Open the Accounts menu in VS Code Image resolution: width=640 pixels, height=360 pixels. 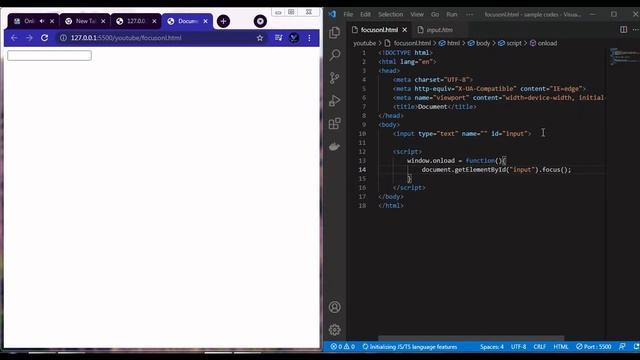click(x=335, y=307)
